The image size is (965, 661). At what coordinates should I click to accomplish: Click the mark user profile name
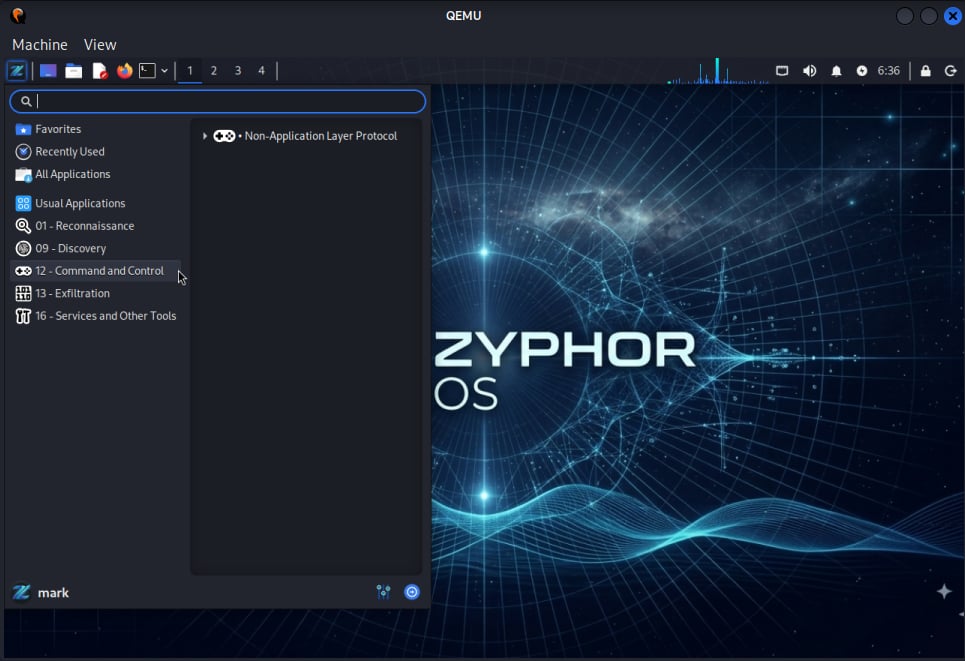pyautogui.click(x=53, y=593)
